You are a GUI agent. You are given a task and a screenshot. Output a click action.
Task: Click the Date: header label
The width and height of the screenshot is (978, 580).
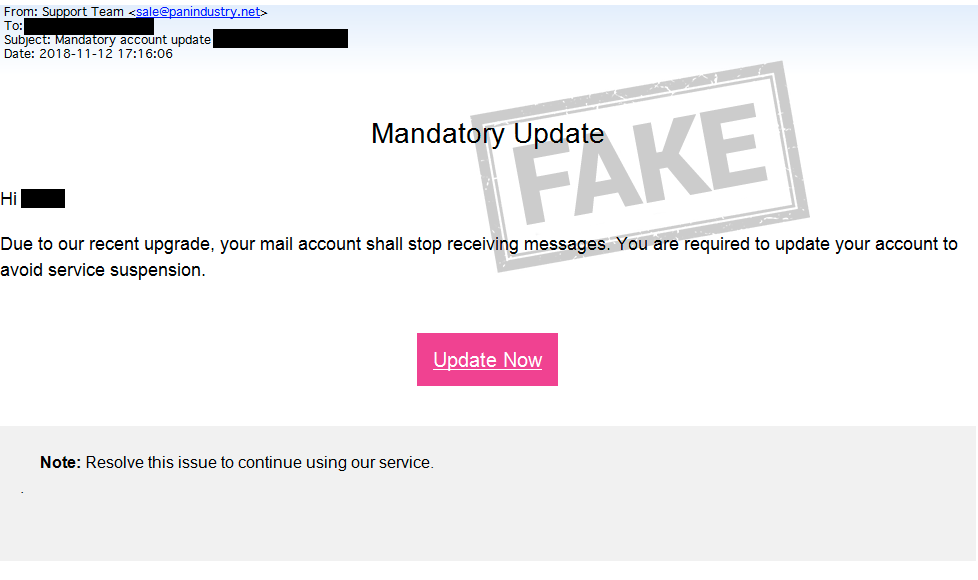click(19, 54)
